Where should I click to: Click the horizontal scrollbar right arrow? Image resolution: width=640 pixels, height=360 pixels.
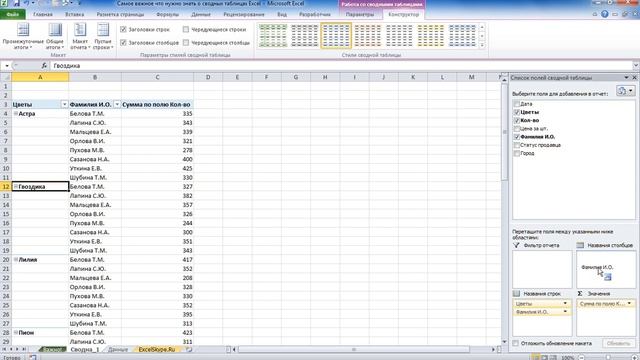point(493,349)
